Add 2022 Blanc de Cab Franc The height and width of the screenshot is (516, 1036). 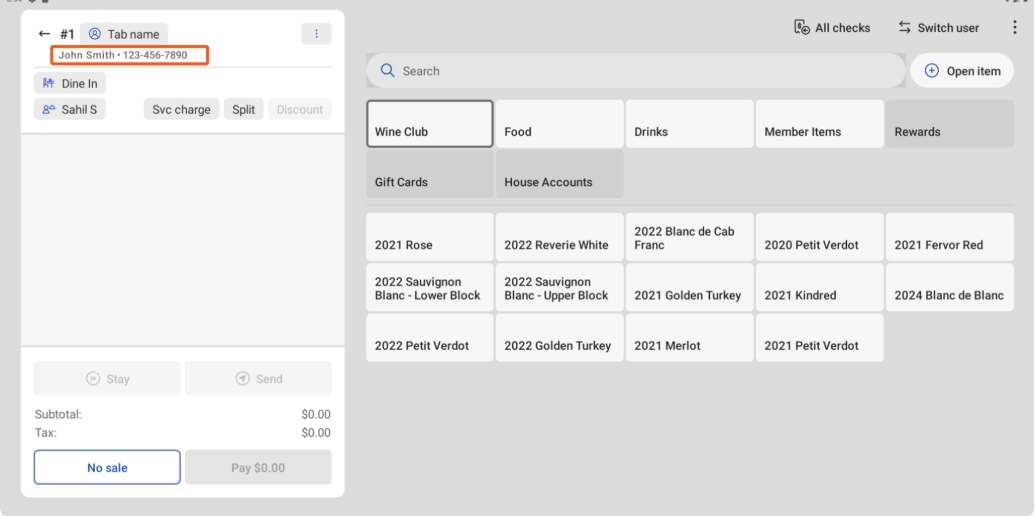(x=690, y=237)
